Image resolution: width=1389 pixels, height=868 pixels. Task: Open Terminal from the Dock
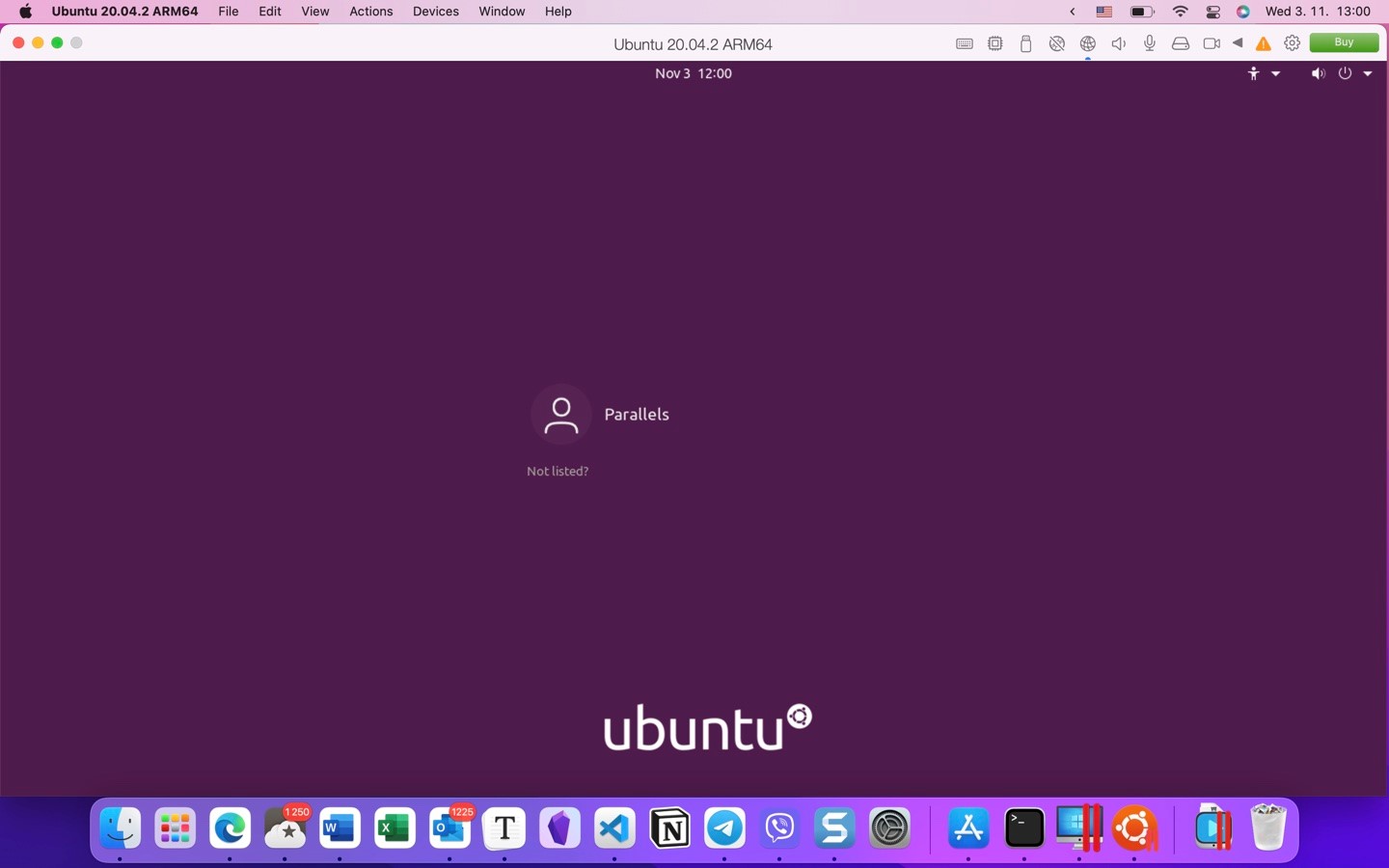[1023, 827]
